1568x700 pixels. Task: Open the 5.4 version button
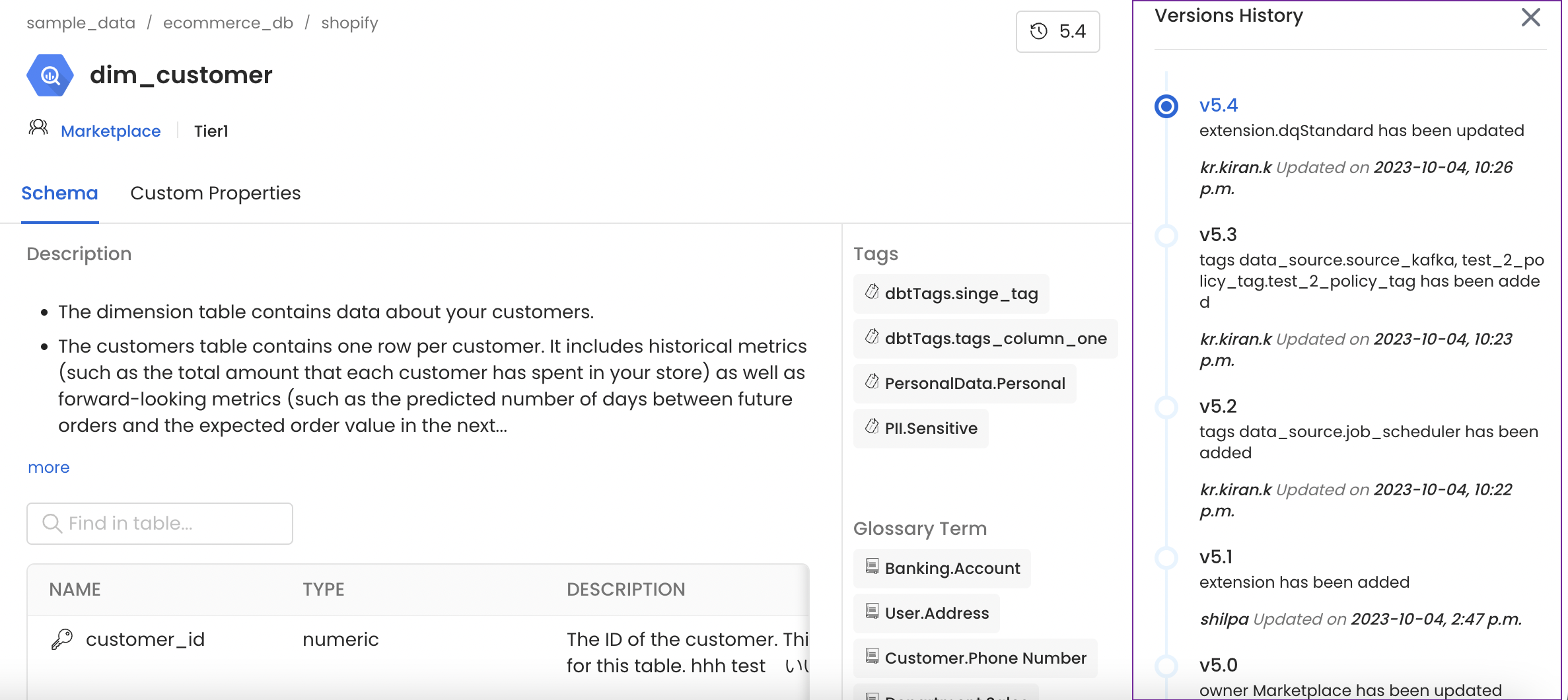pyautogui.click(x=1057, y=31)
